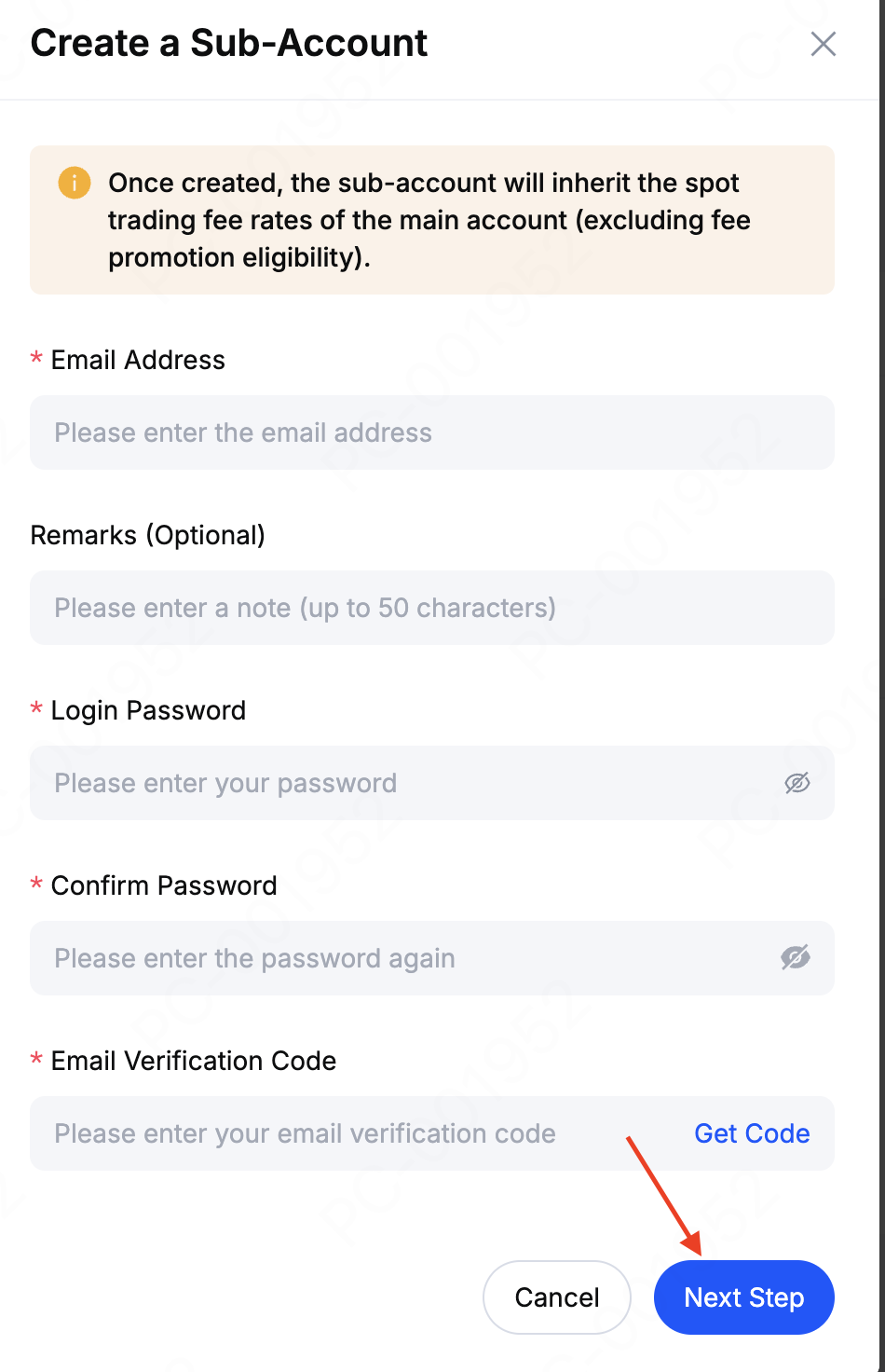Request a code via Get Code
This screenshot has height=1372, width=885.
click(752, 1133)
